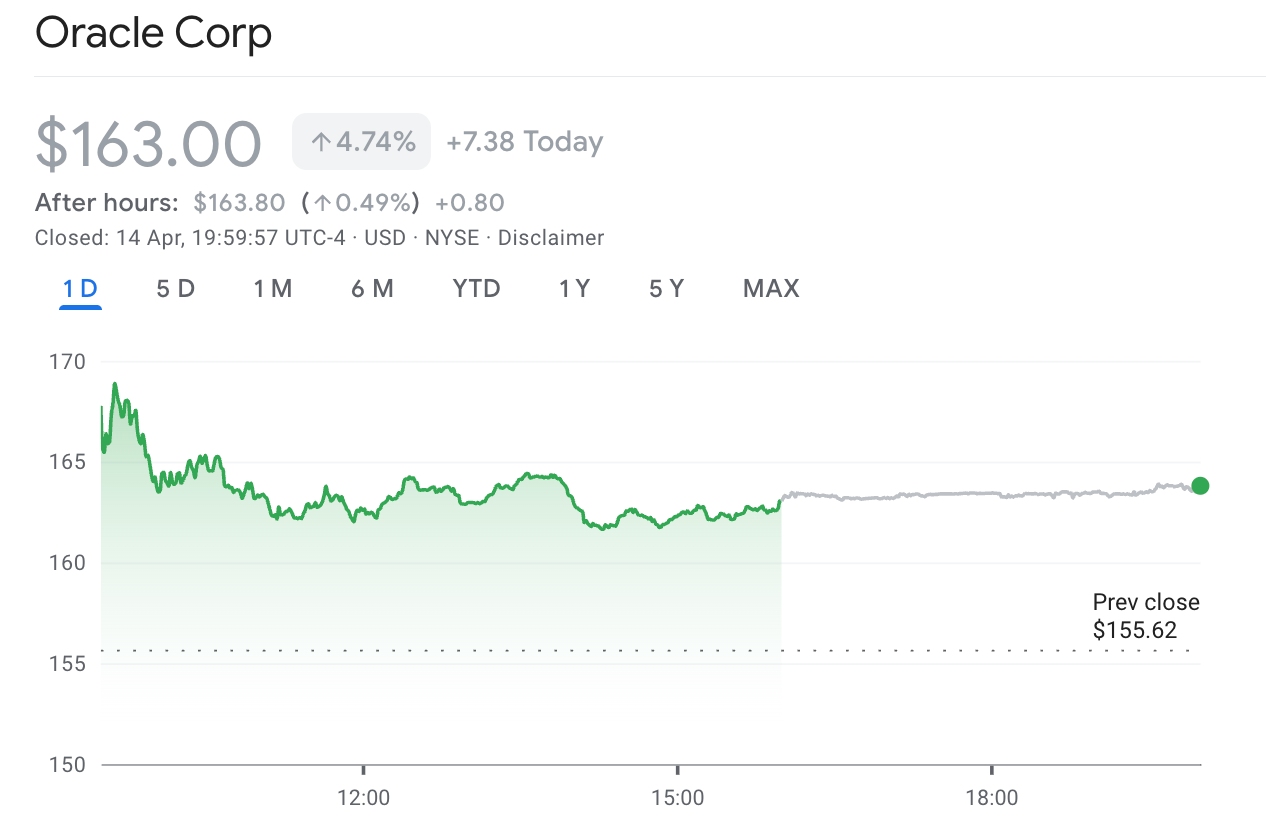
Task: Click the up arrow beside 0.49%
Action: [323, 203]
